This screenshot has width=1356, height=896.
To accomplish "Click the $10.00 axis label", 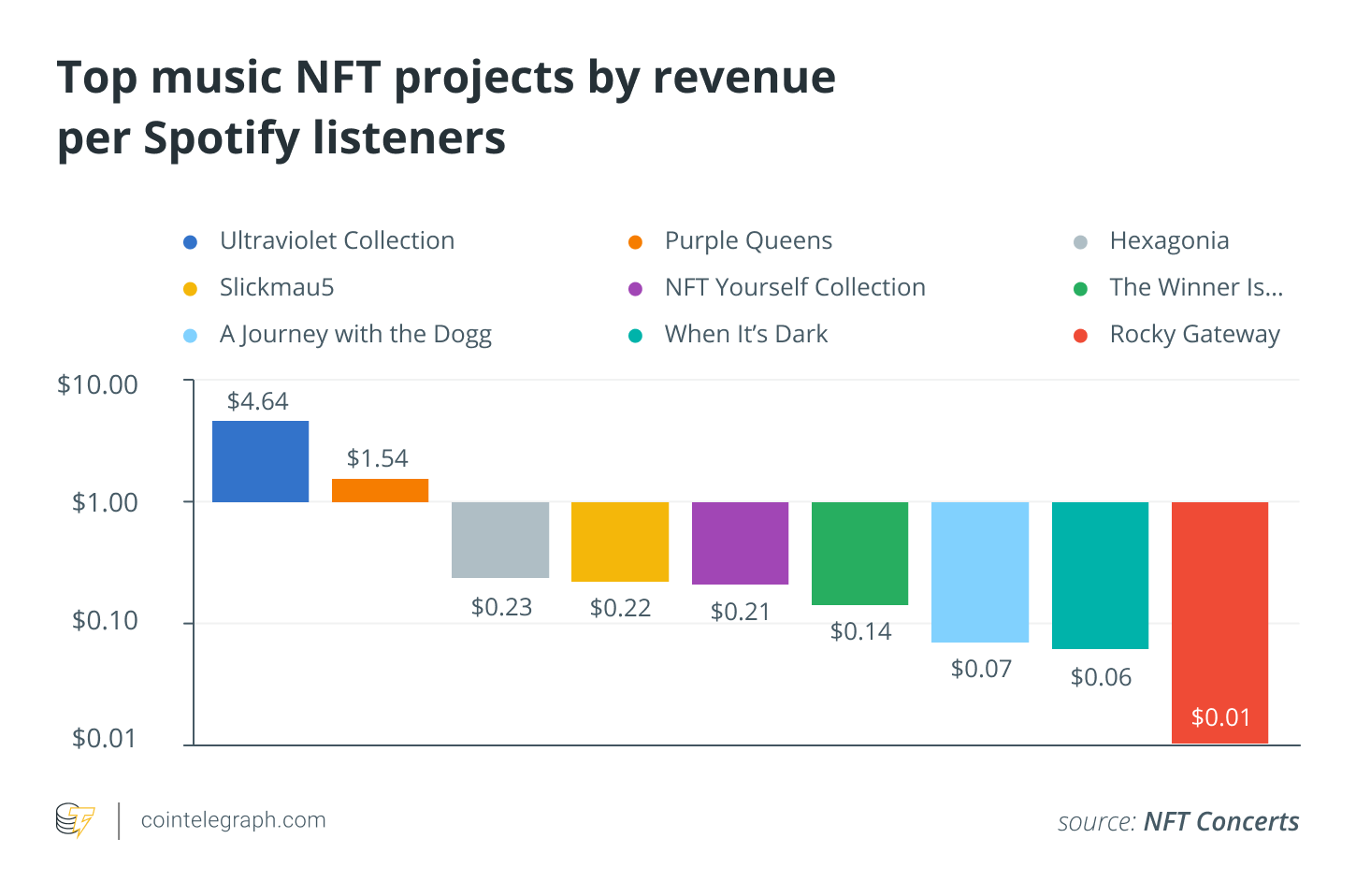I will click(97, 385).
